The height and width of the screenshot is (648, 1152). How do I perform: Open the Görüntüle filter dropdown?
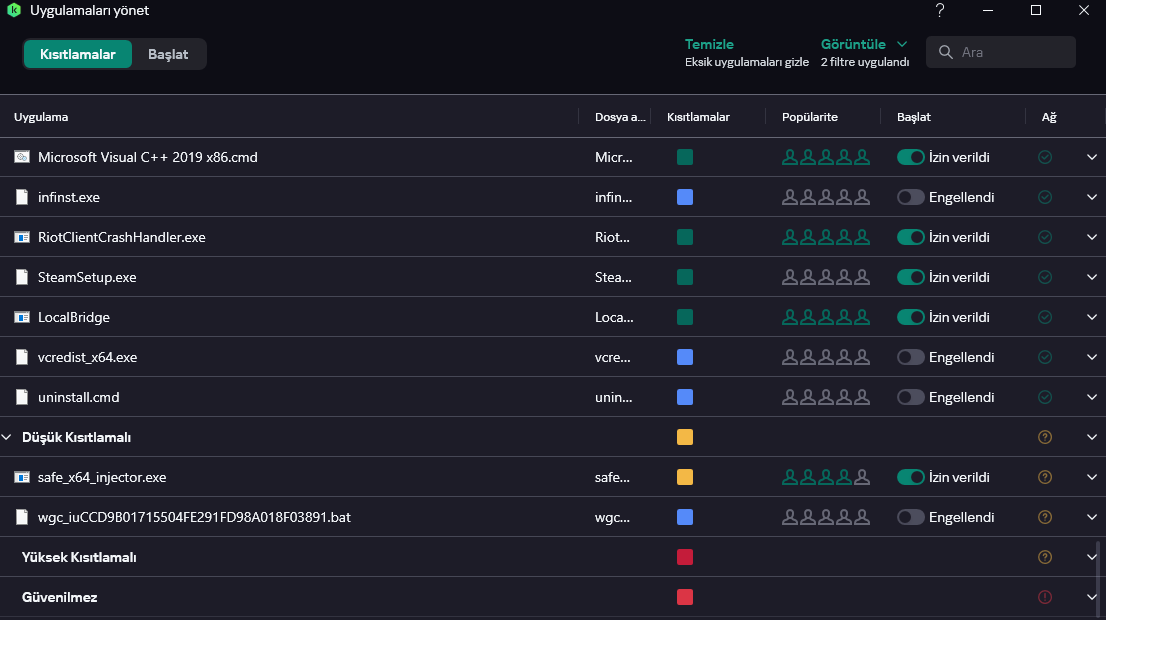tap(865, 45)
